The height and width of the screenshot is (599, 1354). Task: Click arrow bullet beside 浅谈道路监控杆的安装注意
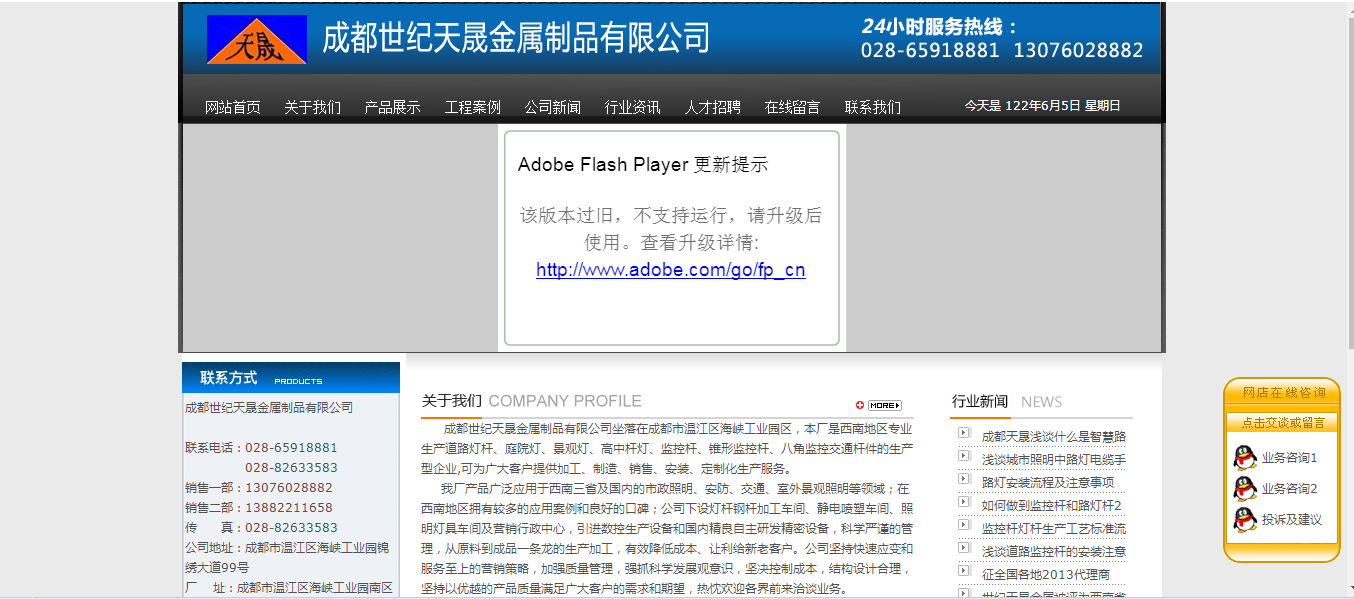click(x=964, y=548)
